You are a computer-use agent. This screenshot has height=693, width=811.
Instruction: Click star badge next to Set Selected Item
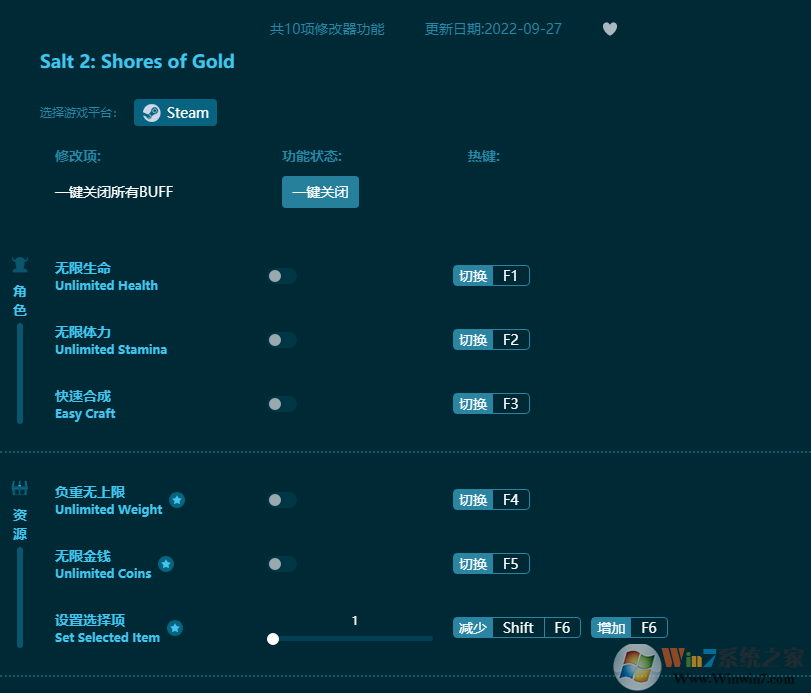click(175, 628)
